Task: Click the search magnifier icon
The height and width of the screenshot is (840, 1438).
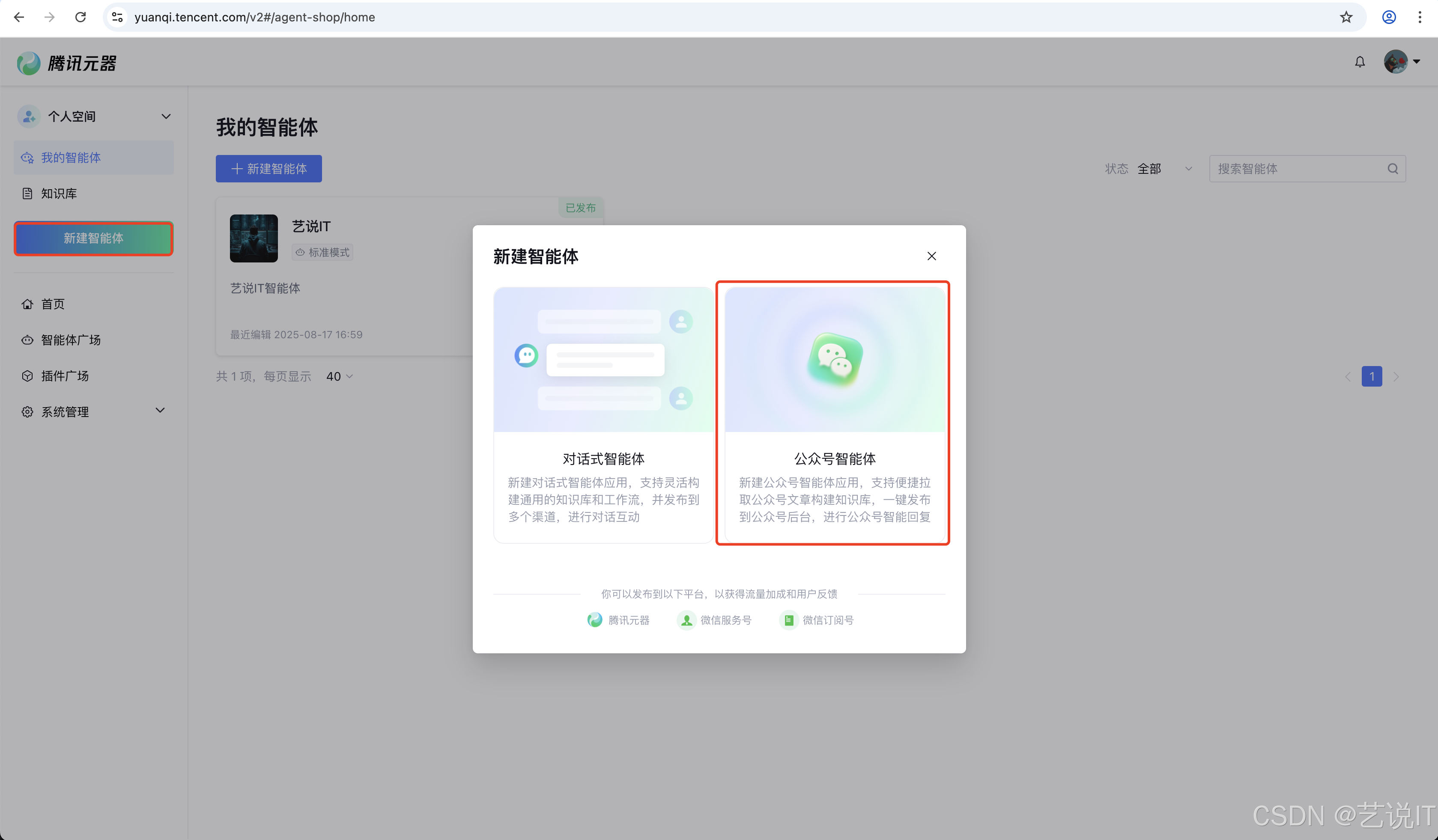Action: pos(1393,168)
